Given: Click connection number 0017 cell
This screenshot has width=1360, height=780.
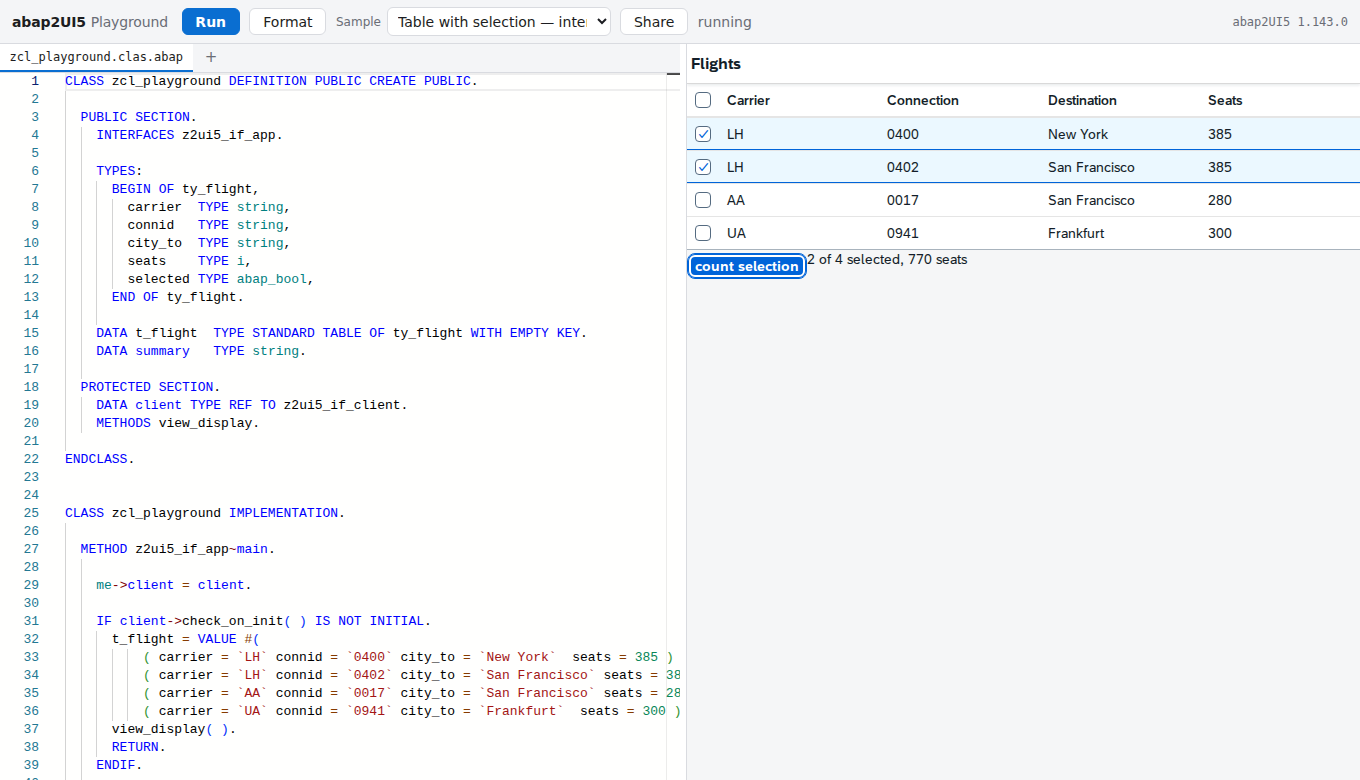Looking at the screenshot, I should [x=903, y=200].
